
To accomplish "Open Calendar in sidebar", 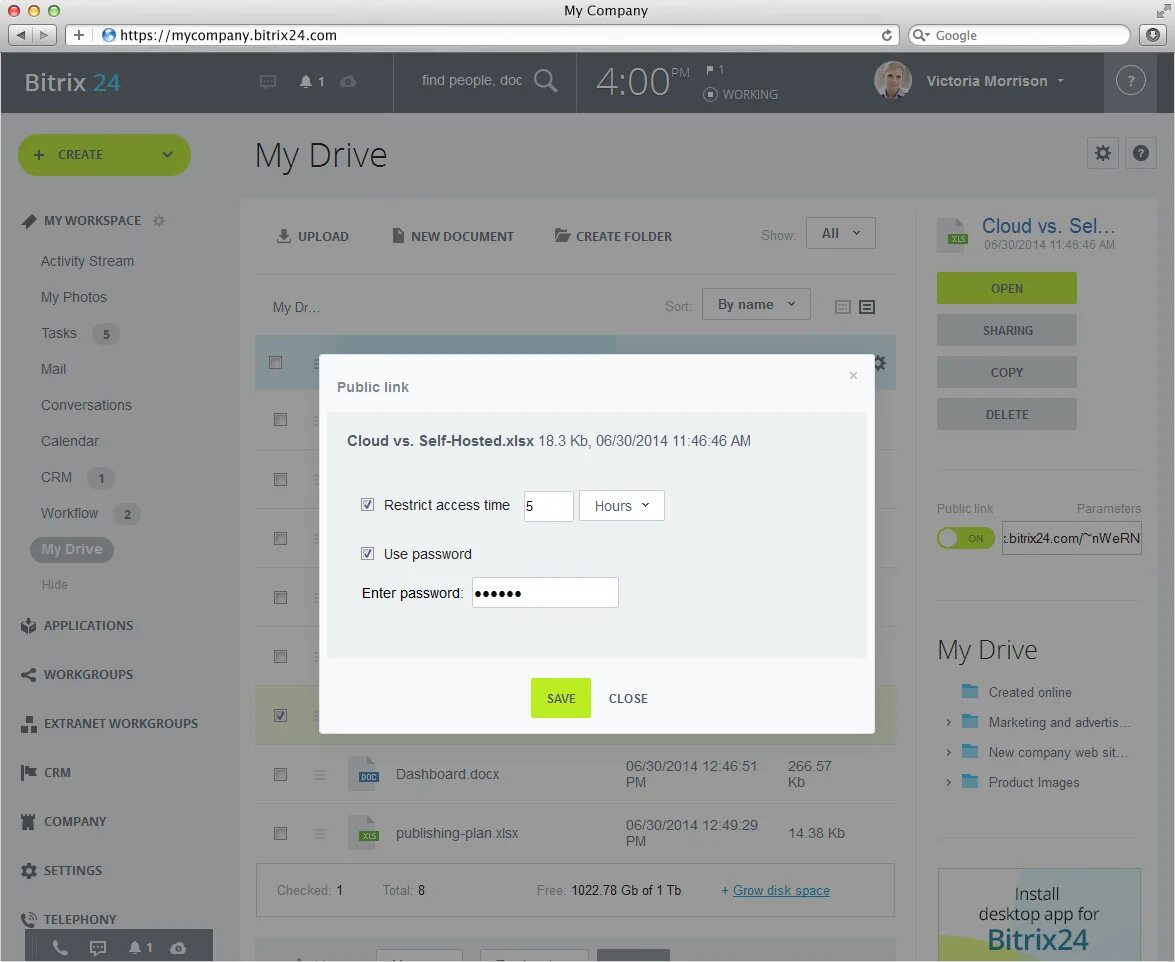I will point(70,441).
